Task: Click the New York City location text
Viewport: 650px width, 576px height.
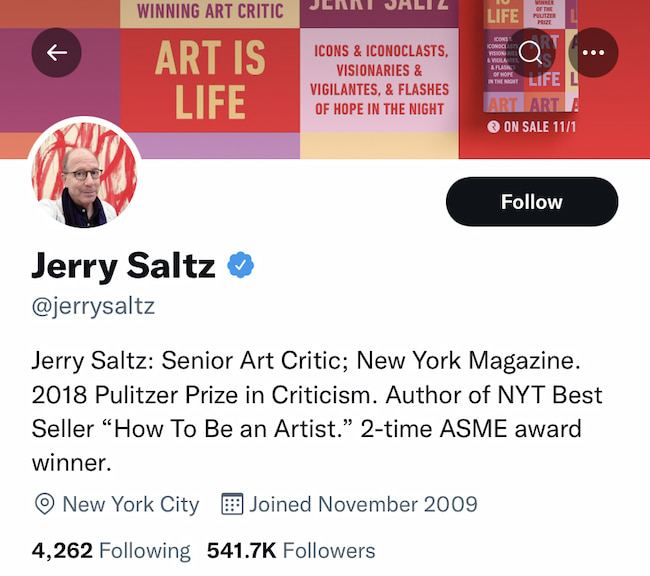Action: pyautogui.click(x=130, y=504)
